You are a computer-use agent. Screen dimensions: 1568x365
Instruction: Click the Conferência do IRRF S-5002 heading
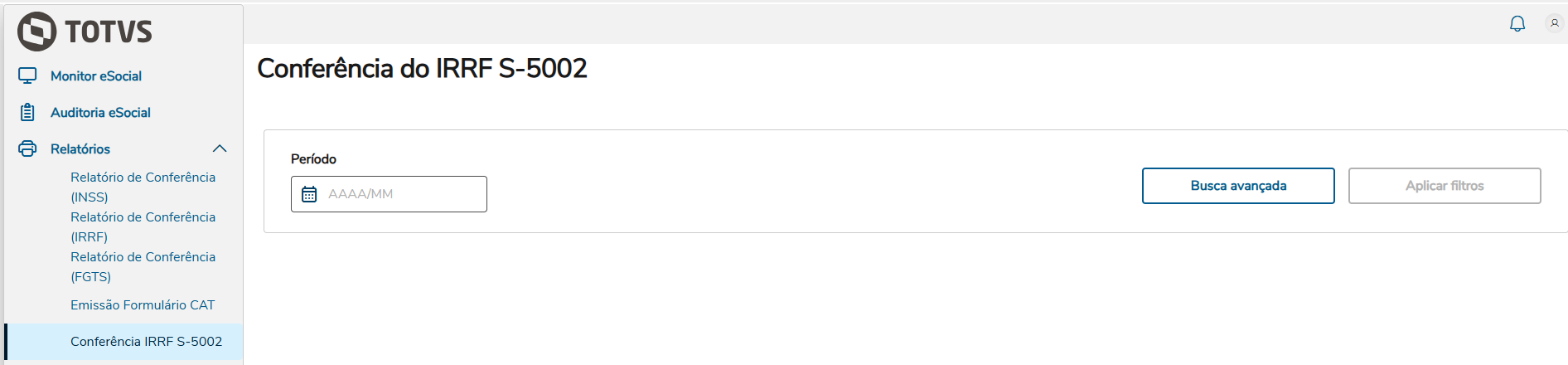pos(422,68)
